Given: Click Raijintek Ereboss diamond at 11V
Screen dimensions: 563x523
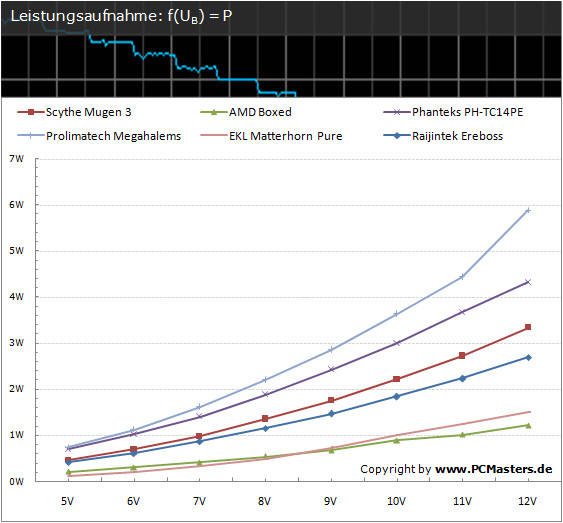Looking at the screenshot, I should (462, 378).
